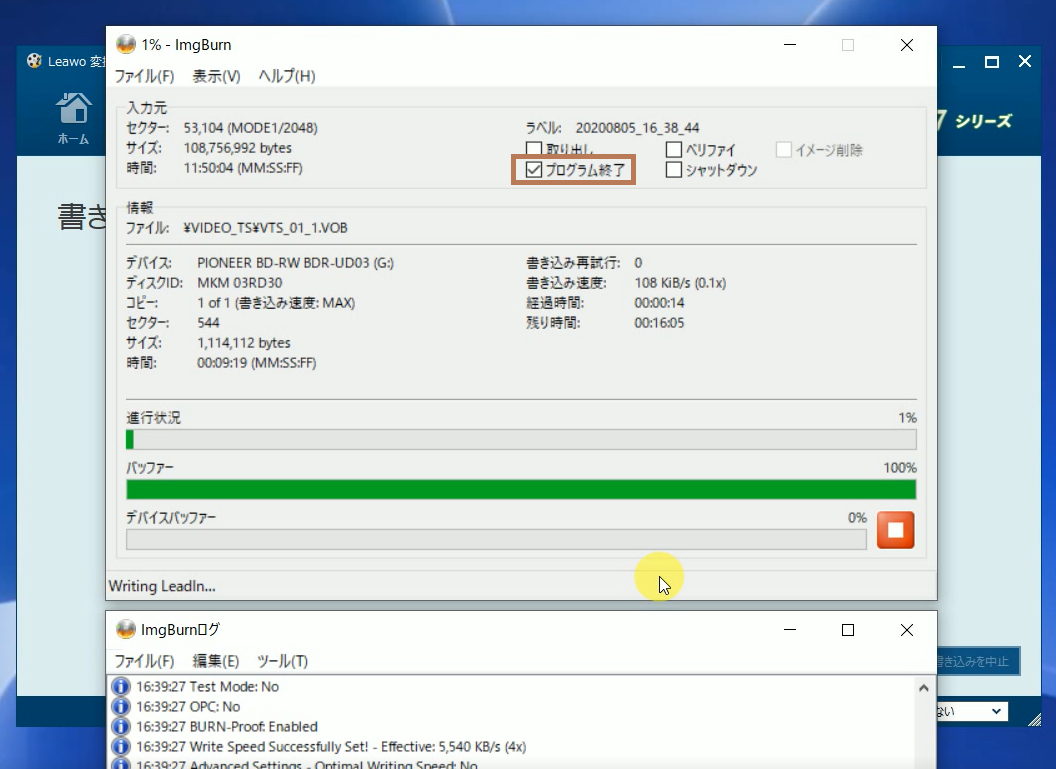Viewport: 1056px width, 769px height.
Task: Click the log scrollbar up arrow
Action: click(x=927, y=685)
